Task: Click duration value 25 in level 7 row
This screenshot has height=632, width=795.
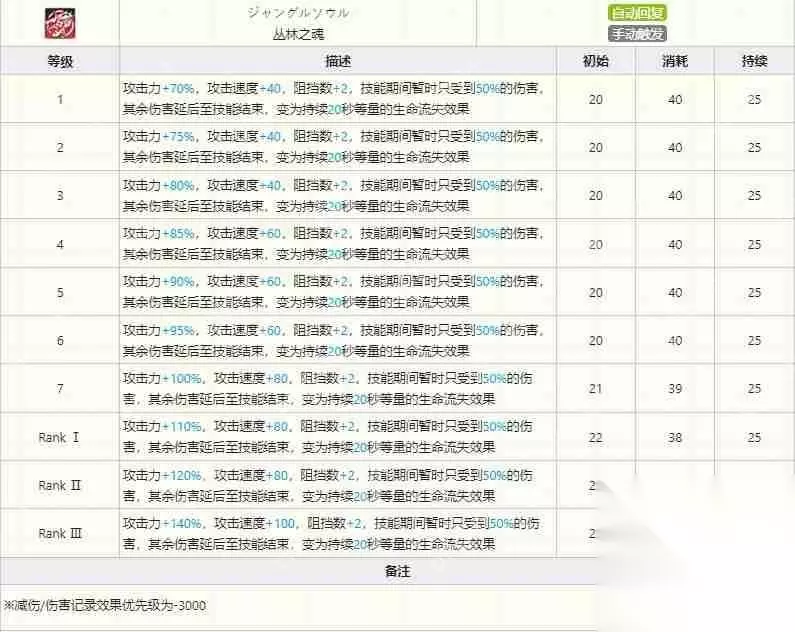Action: click(754, 389)
